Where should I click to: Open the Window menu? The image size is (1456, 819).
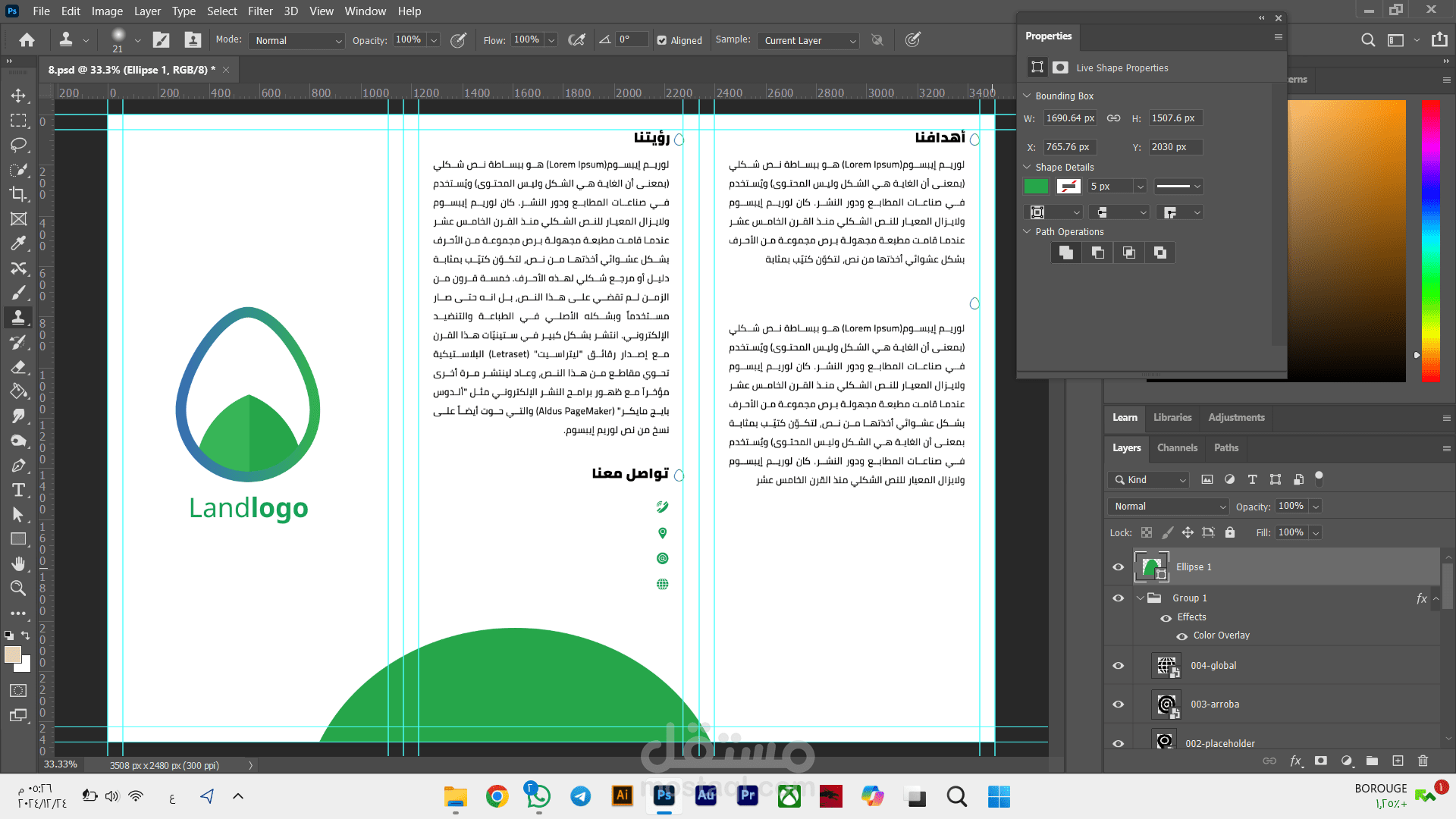[366, 11]
